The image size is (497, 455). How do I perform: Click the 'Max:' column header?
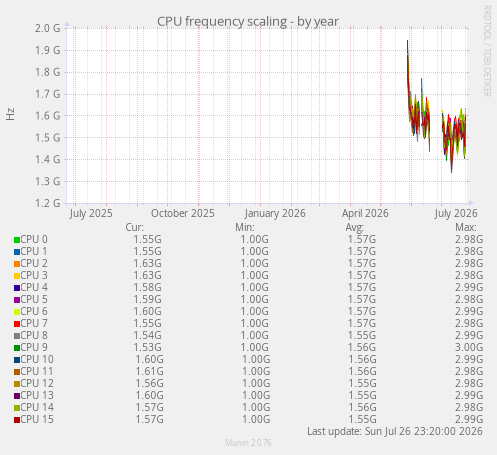[466, 227]
